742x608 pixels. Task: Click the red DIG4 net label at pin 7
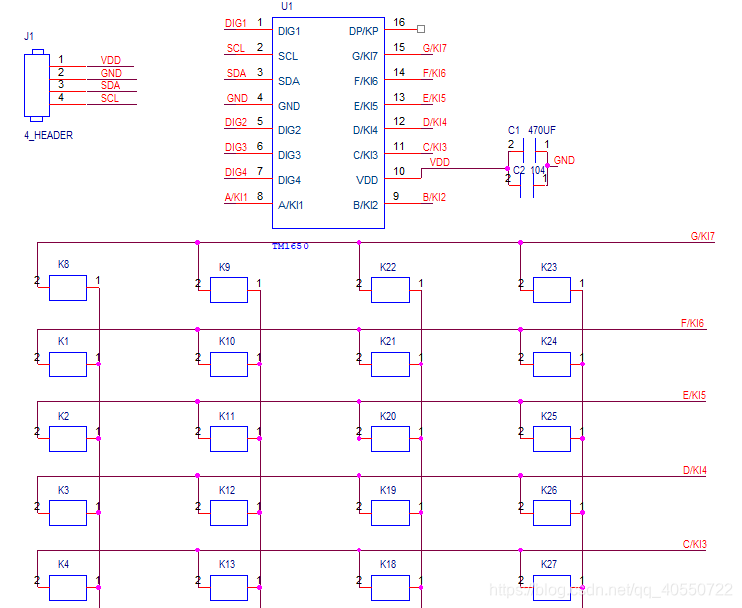236,172
